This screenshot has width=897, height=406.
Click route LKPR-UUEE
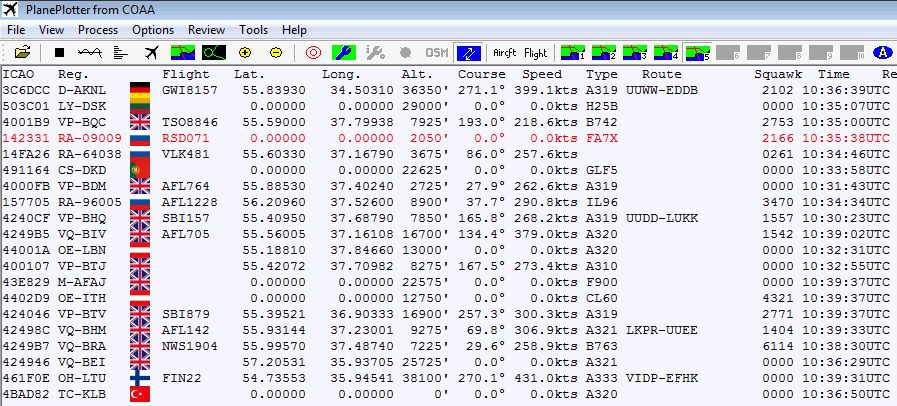(662, 331)
